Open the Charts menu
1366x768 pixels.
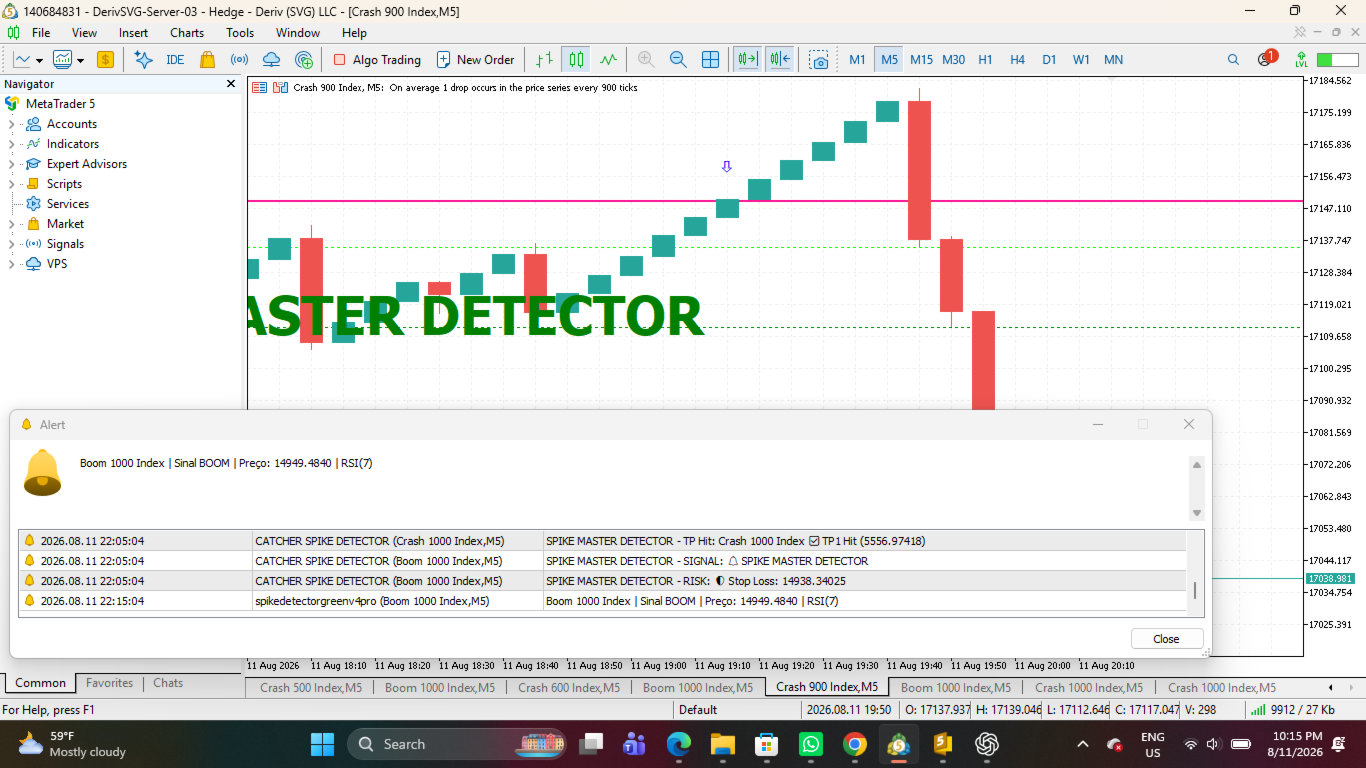[x=187, y=33]
